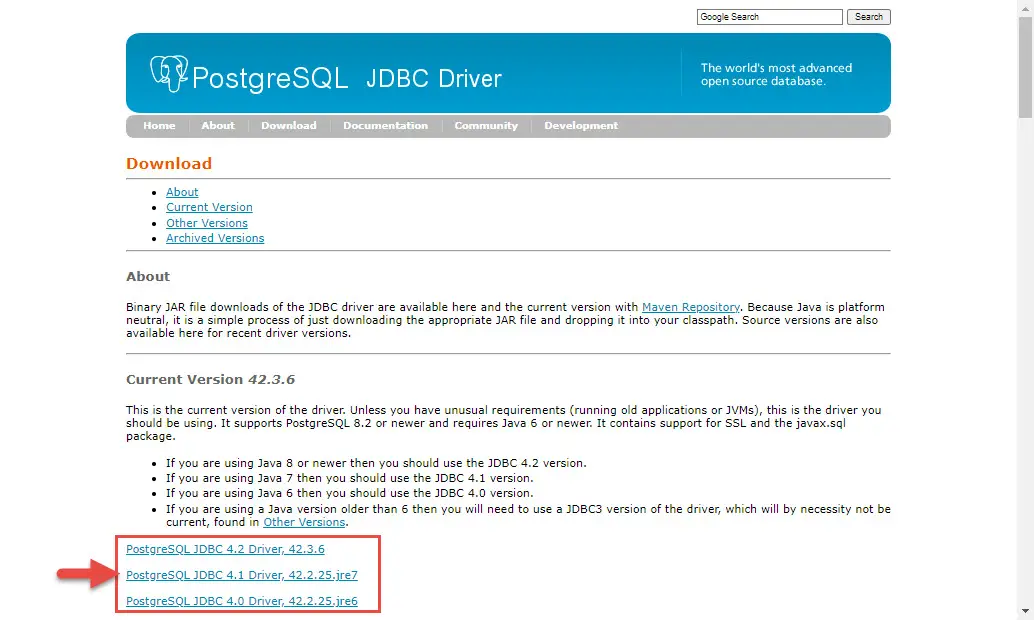The height and width of the screenshot is (620, 1034).
Task: Click the Other Versions link after "found in"
Action: (304, 522)
